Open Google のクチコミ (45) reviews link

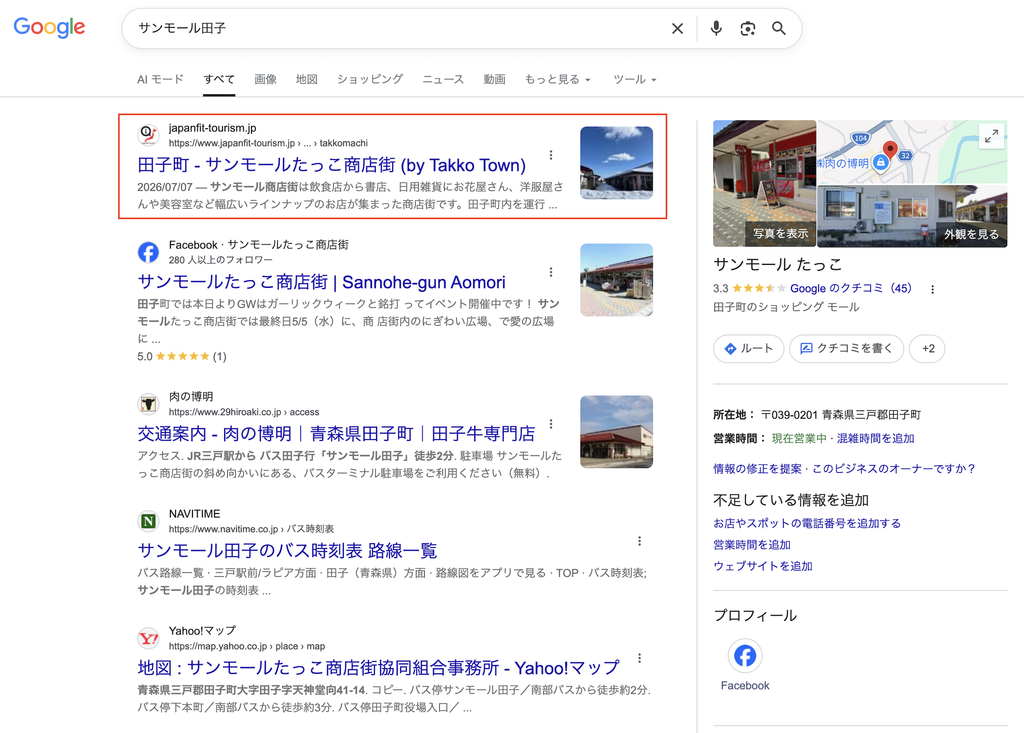coord(851,288)
